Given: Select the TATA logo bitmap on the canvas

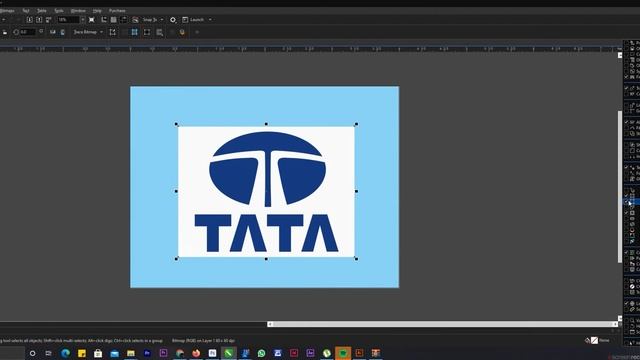Looking at the screenshot, I should point(266,191).
